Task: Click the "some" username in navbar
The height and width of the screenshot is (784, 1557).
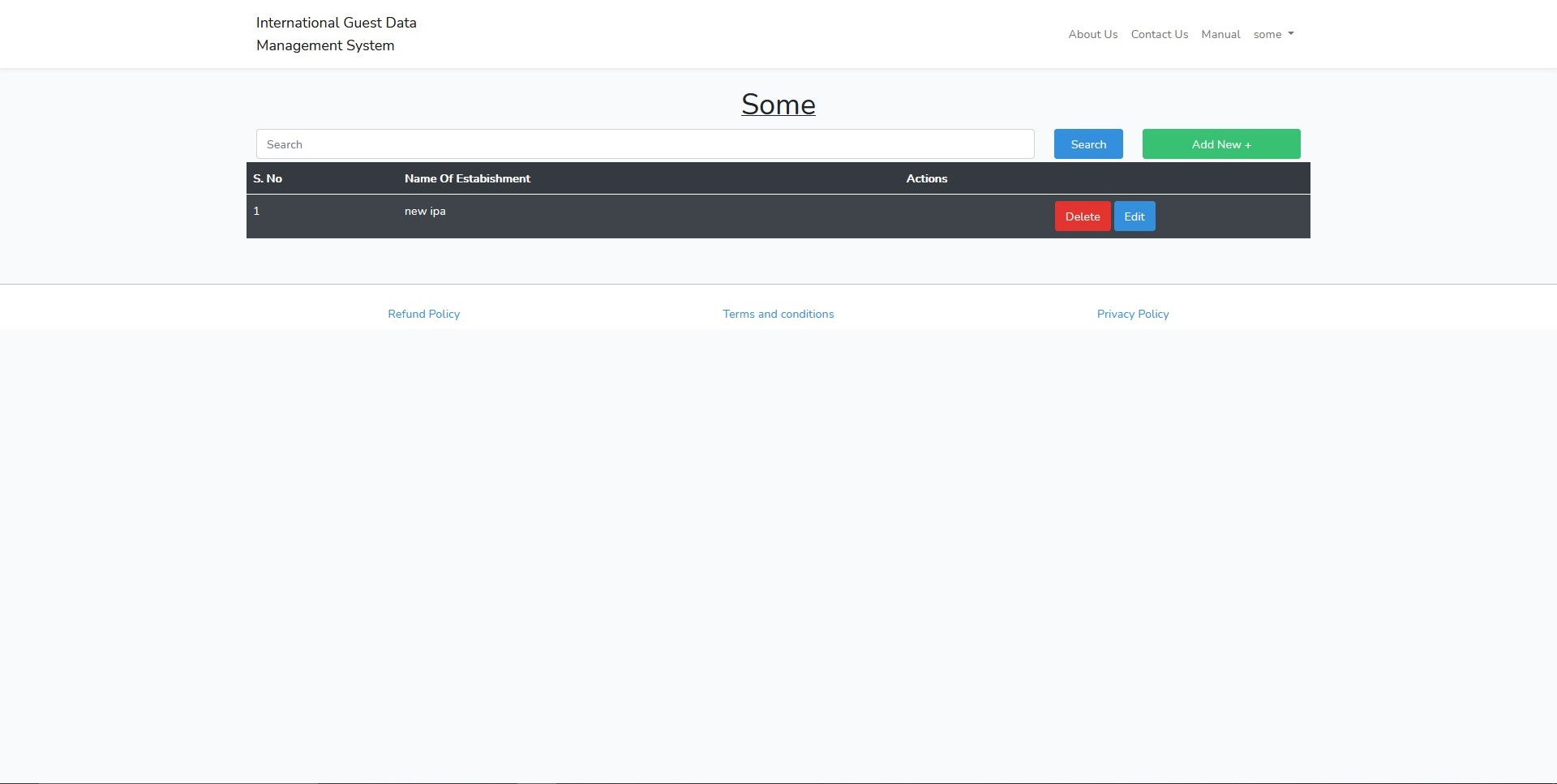Action: pos(1267,34)
